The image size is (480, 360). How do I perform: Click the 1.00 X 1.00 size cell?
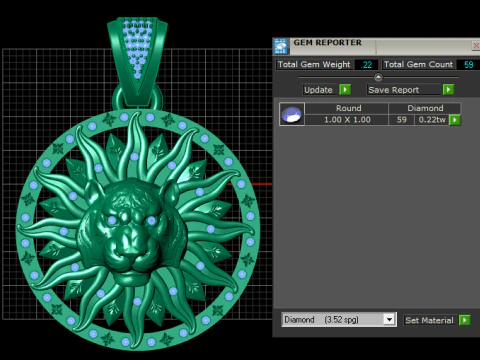(x=347, y=120)
